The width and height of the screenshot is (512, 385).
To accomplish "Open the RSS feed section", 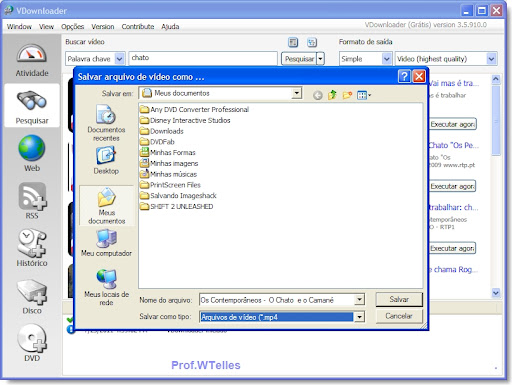I will (32, 201).
